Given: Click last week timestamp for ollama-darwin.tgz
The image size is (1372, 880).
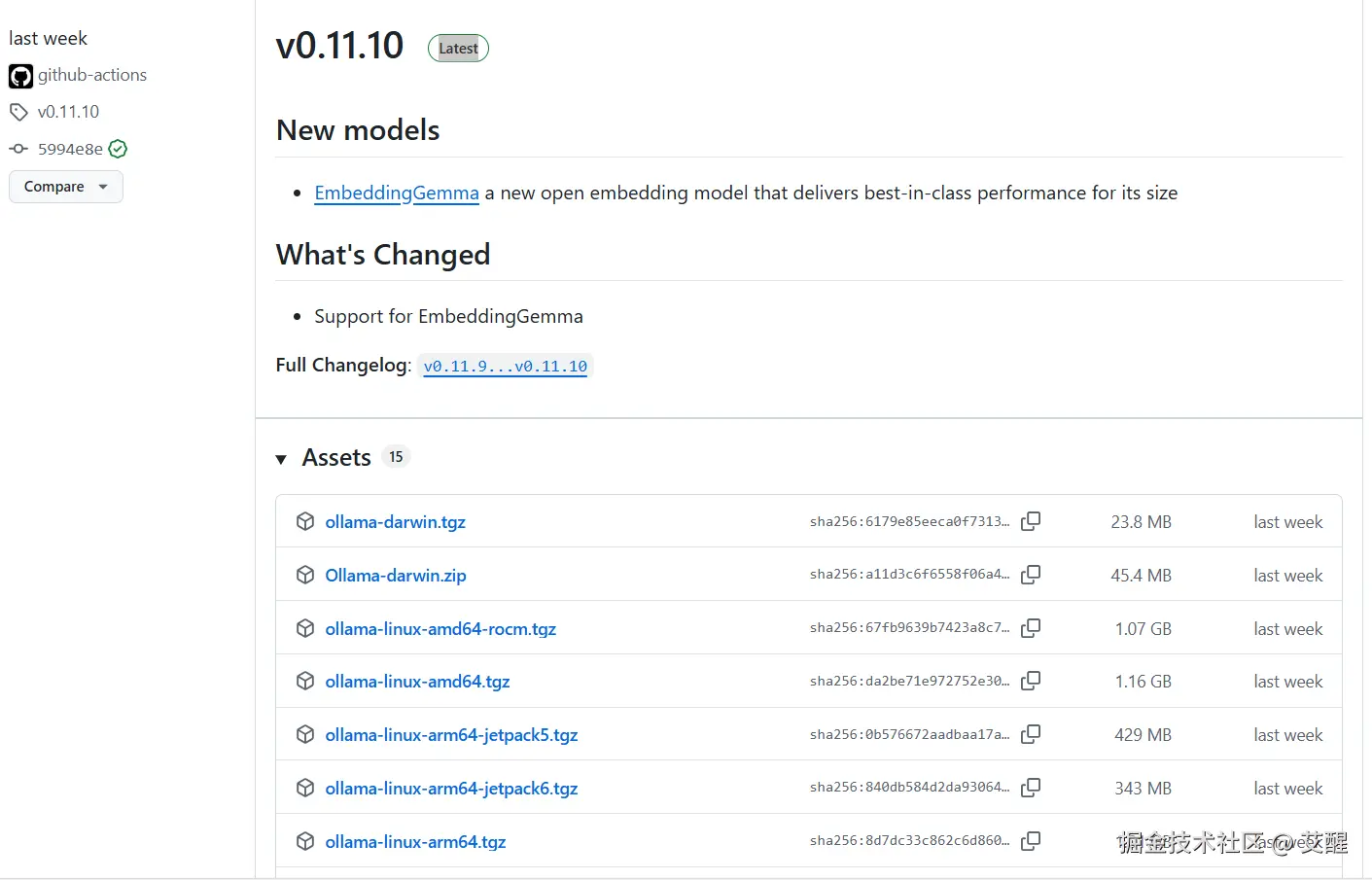Looking at the screenshot, I should click(x=1287, y=522).
